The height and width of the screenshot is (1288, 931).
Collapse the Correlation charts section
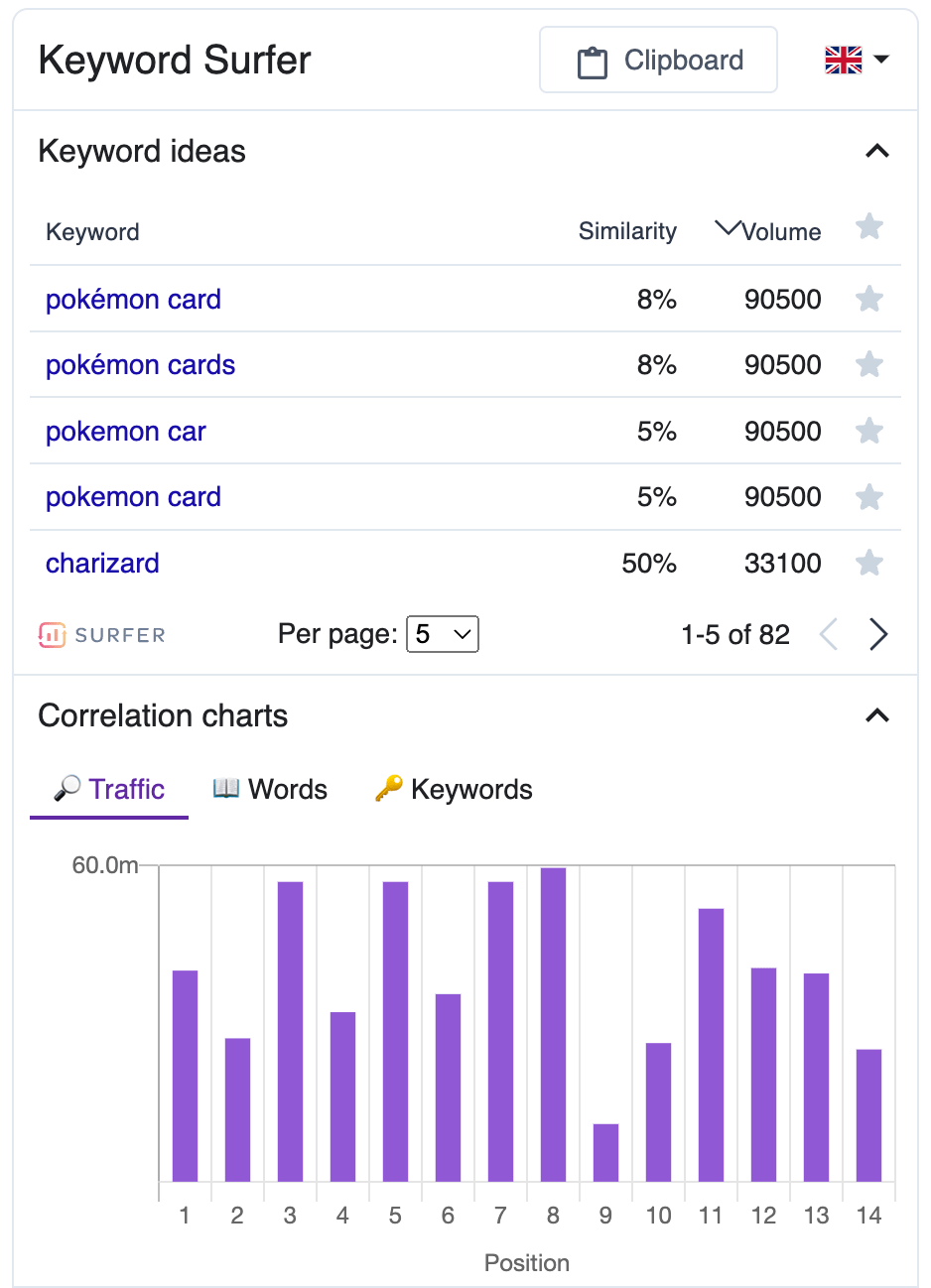pyautogui.click(x=877, y=715)
